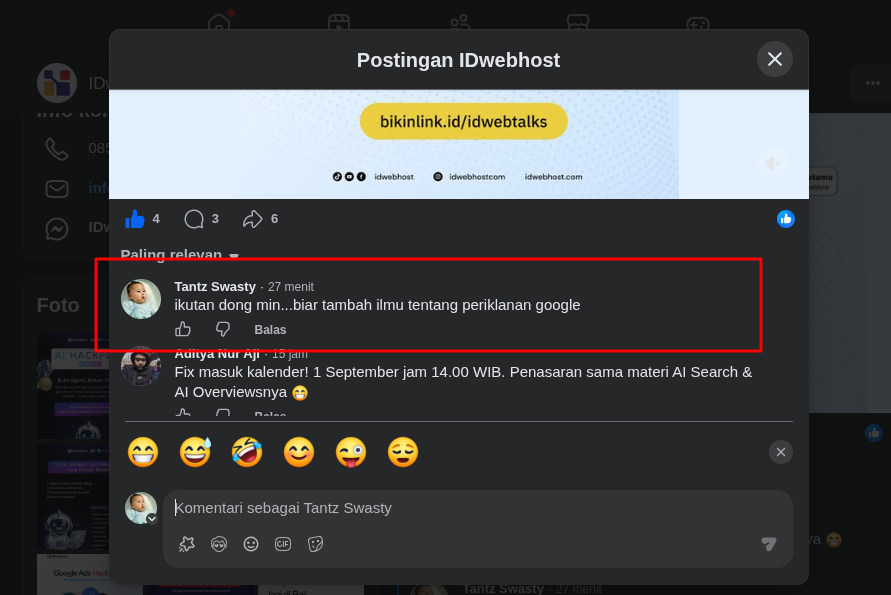Dislike Tantz Swasty's comment
The height and width of the screenshot is (595, 891).
coord(223,329)
